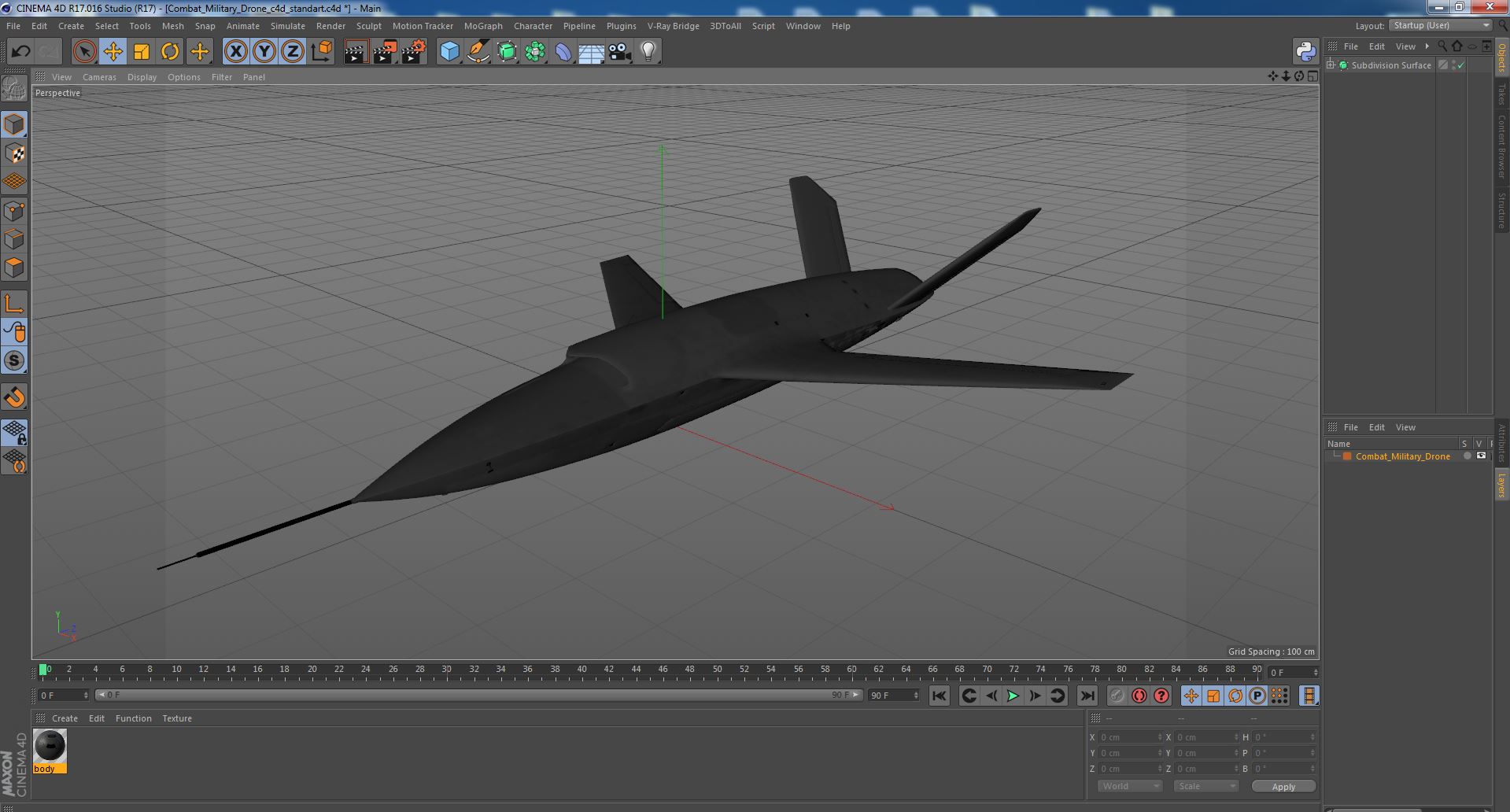Expand Subdivision Surface object tree
This screenshot has height=812, width=1510.
(1331, 65)
